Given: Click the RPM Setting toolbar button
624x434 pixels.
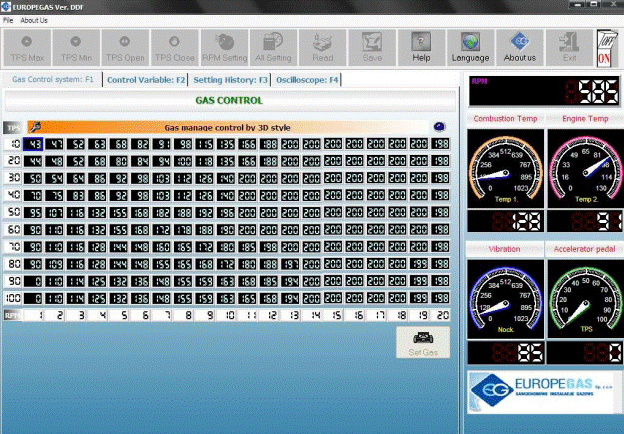Looking at the screenshot, I should (x=224, y=46).
